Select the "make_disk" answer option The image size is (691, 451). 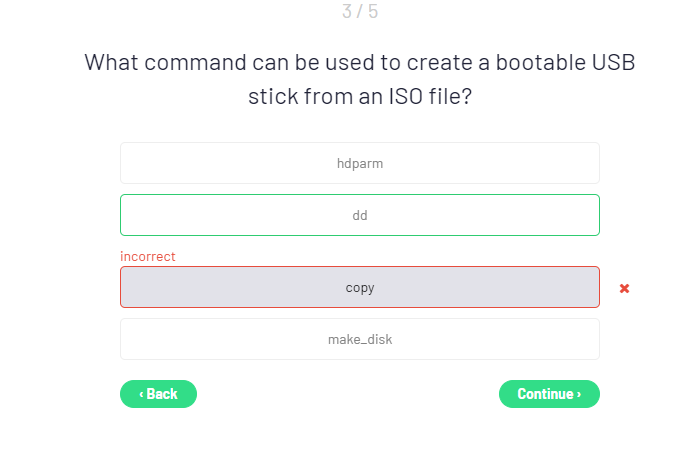coord(359,339)
